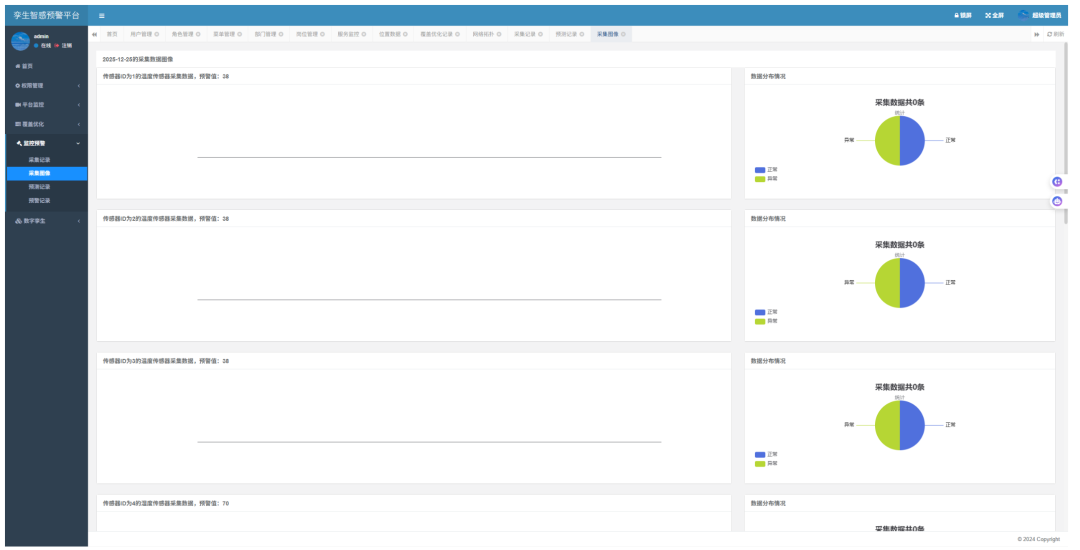
Task: Click the green slice of sensor 2 pie
Action: [x=887, y=283]
